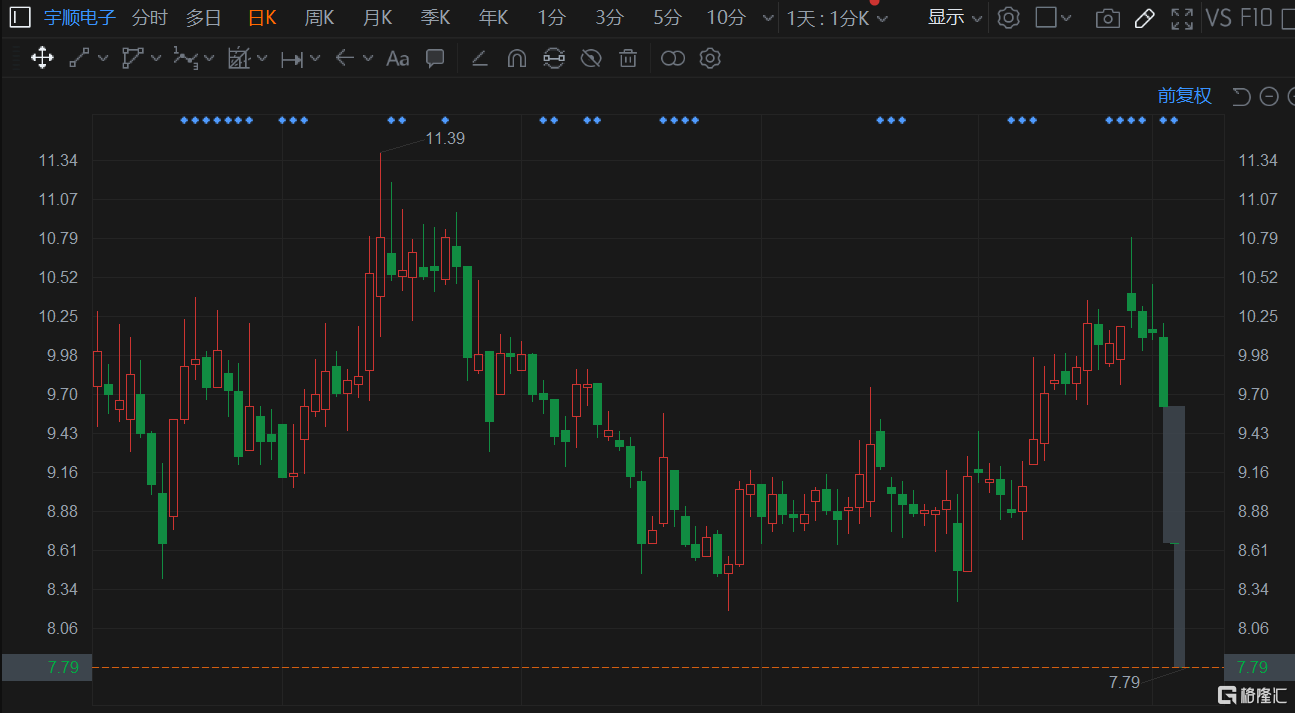
Task: Click the green 7.79 tag on left axis
Action: [x=63, y=667]
